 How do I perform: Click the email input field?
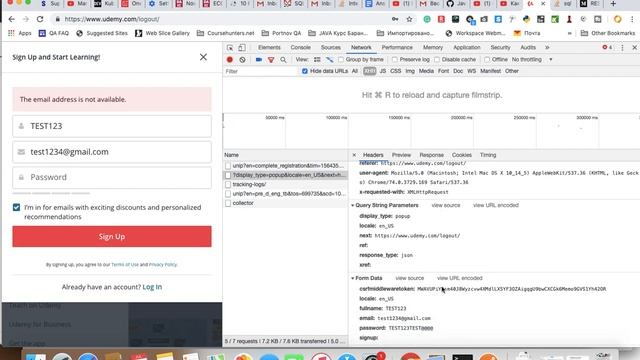tap(112, 152)
